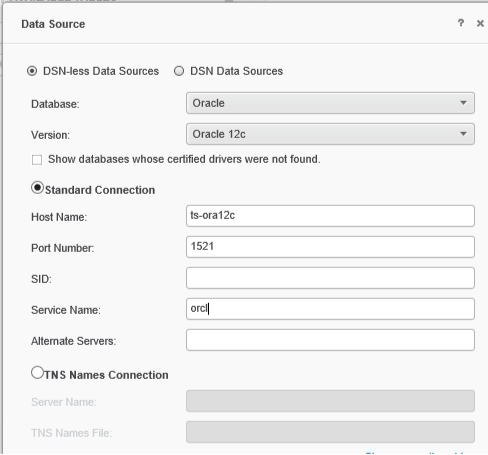Choose the TNS Names Connection radio option
Image resolution: width=488 pixels, height=455 pixels.
(x=37, y=373)
